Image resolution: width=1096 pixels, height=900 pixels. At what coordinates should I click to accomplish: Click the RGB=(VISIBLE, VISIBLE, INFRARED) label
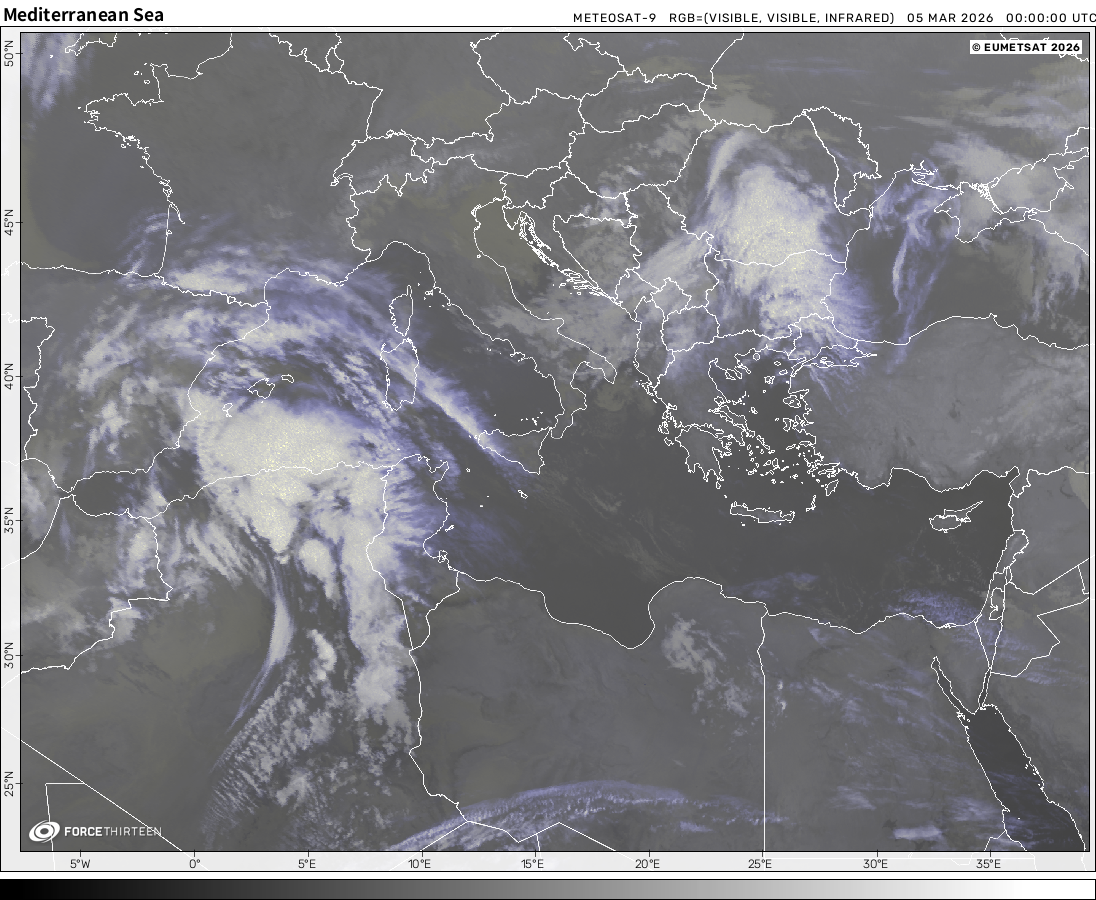click(x=780, y=18)
